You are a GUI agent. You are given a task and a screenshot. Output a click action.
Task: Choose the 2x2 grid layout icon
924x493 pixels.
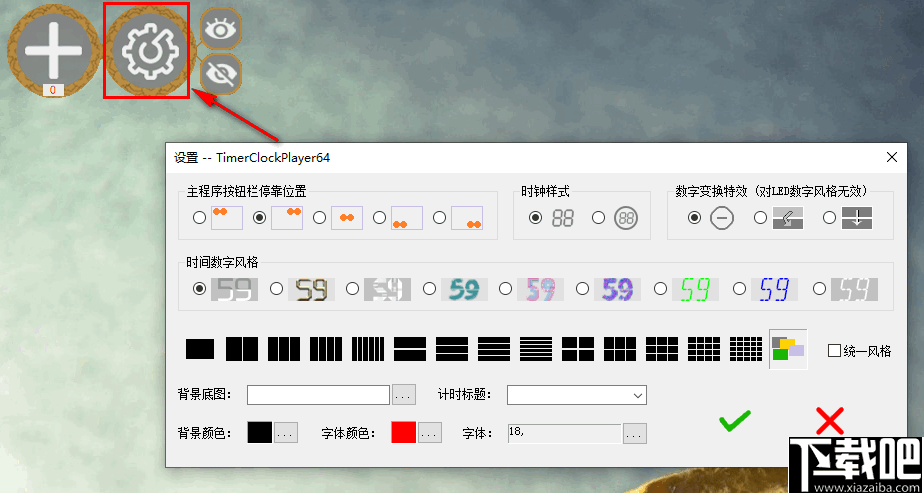[578, 349]
